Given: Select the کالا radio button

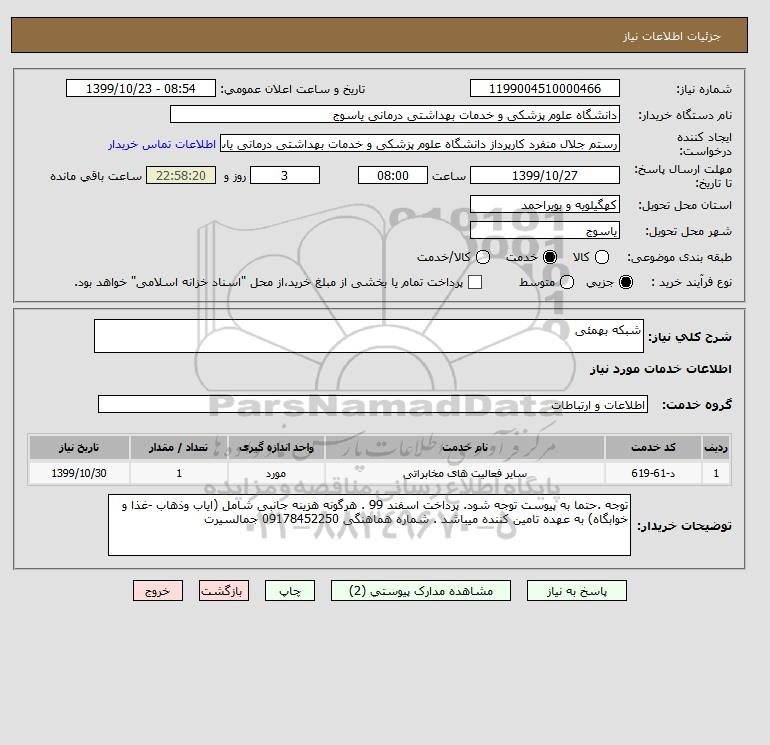Looking at the screenshot, I should (x=602, y=257).
